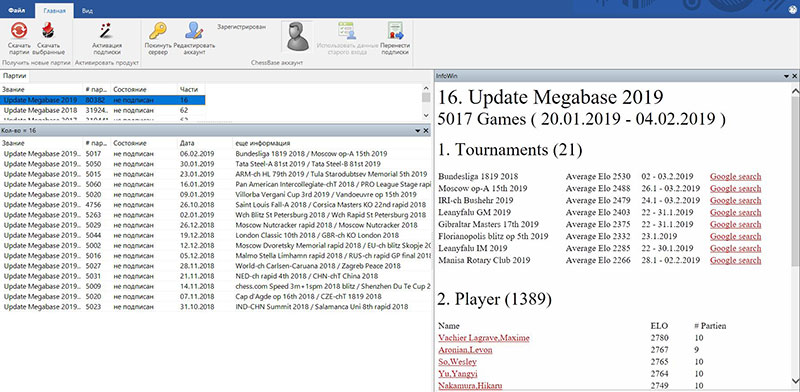The height and width of the screenshot is (392, 800).
Task: Select the part row dated 06.02.2019
Action: pyautogui.click(x=216, y=154)
